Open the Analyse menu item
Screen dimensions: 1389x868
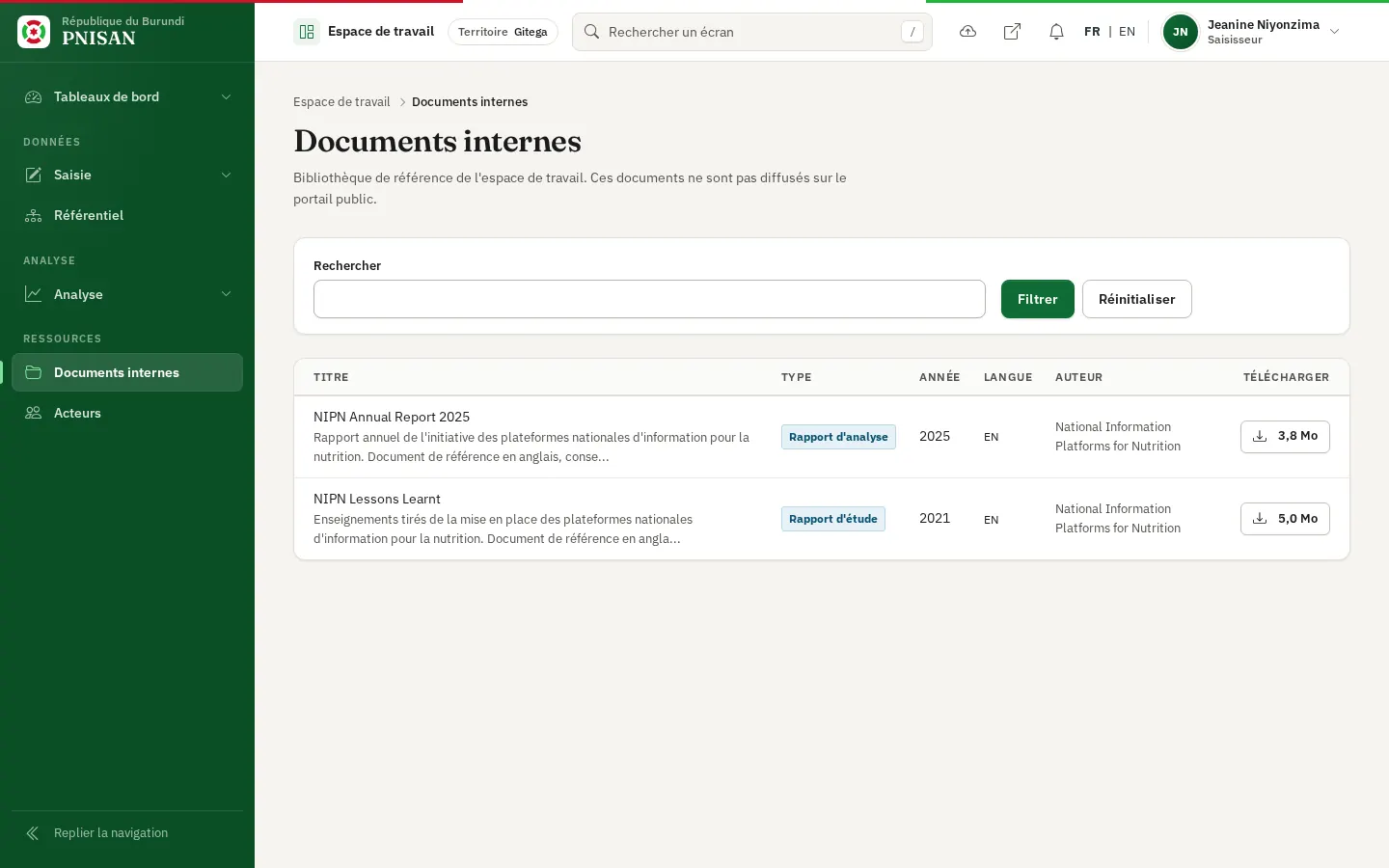coord(127,294)
